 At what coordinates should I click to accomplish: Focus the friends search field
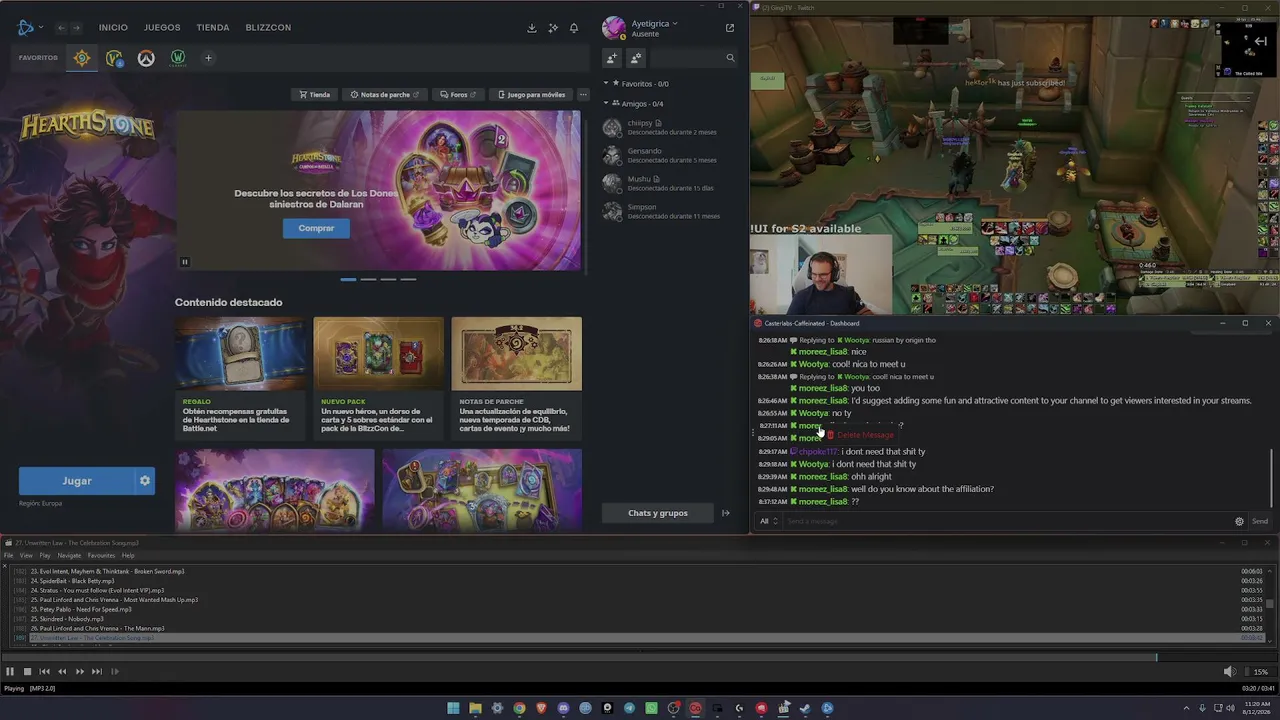click(694, 58)
